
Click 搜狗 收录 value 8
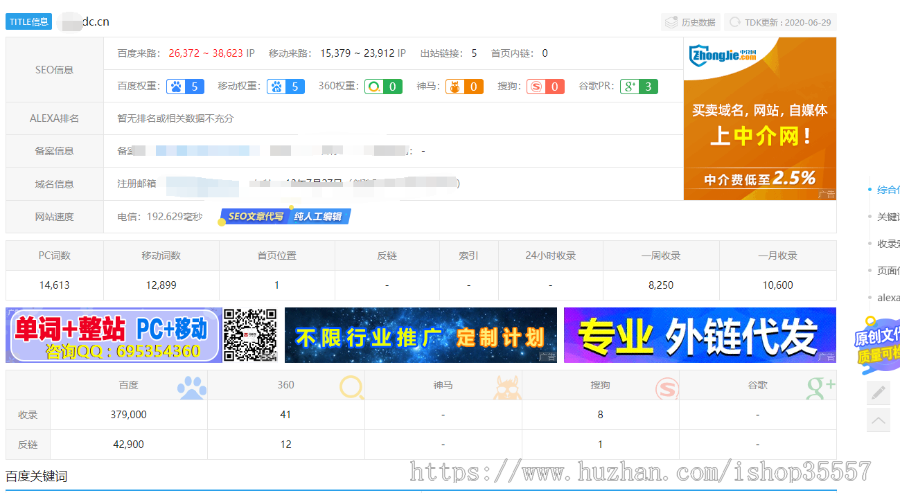pyautogui.click(x=600, y=414)
